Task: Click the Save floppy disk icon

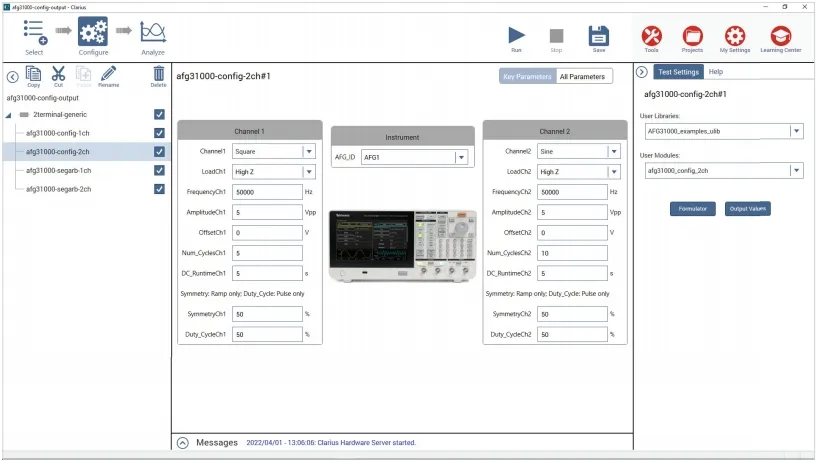Action: pos(598,34)
